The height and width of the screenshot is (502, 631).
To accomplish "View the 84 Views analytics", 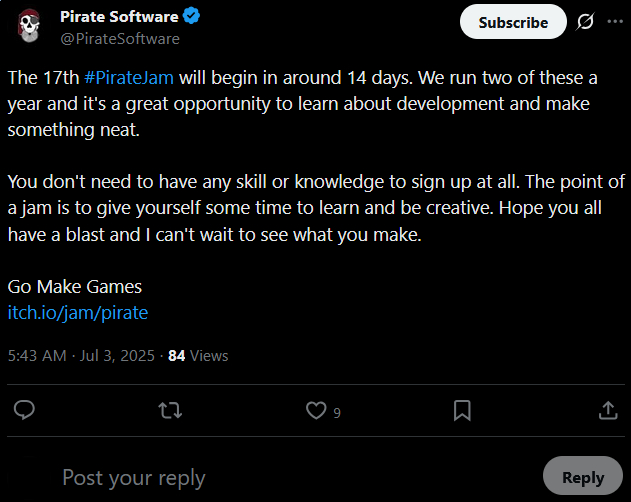I will [x=198, y=355].
